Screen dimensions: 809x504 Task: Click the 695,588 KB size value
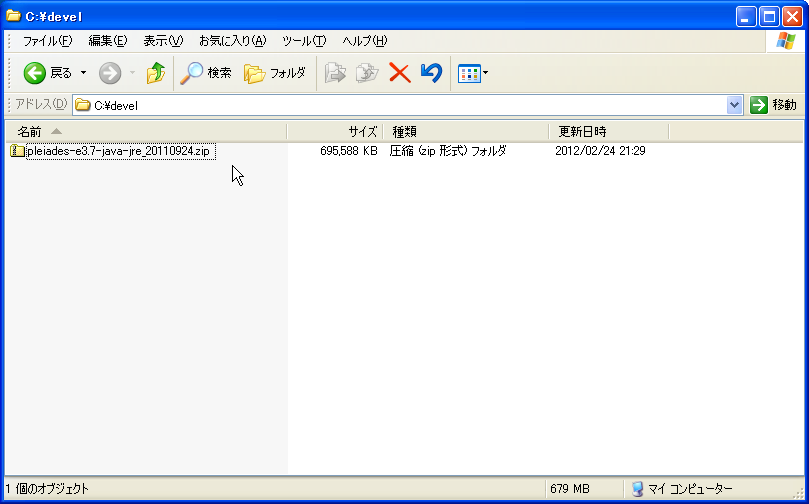349,151
